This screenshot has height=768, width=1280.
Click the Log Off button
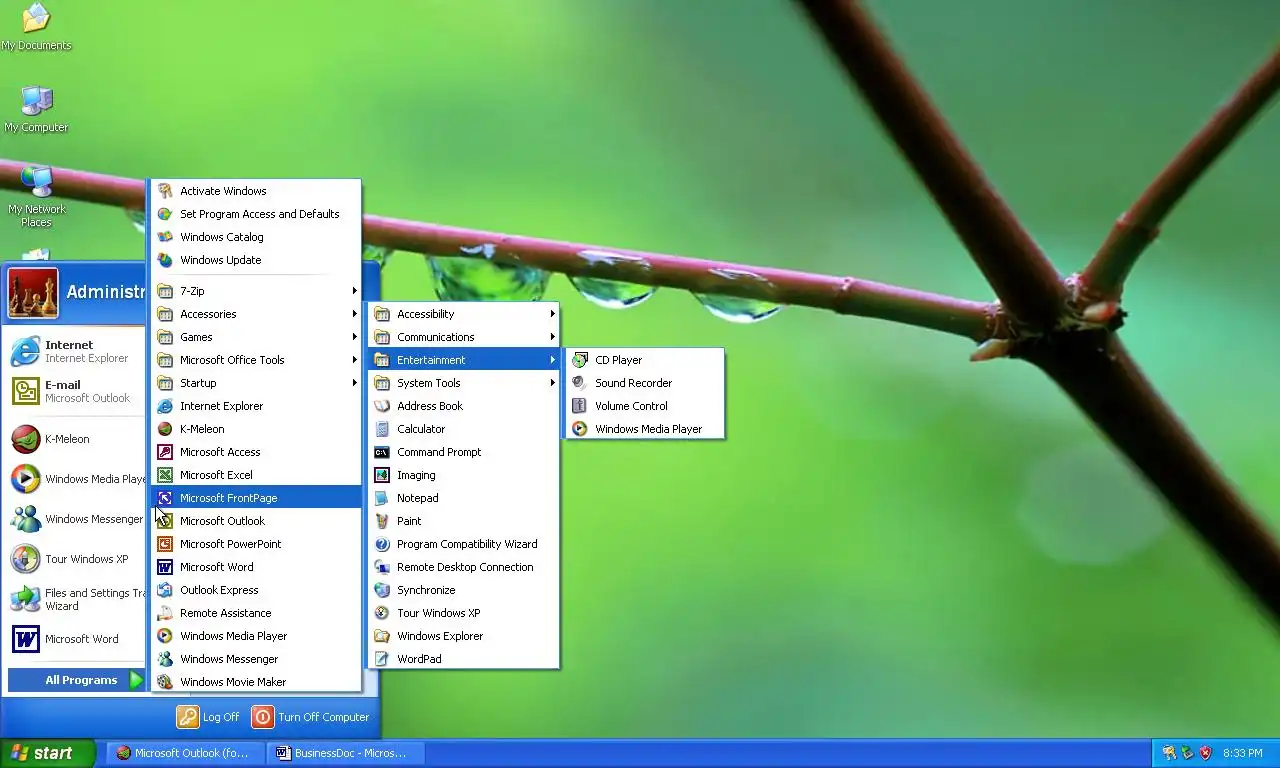(x=209, y=717)
